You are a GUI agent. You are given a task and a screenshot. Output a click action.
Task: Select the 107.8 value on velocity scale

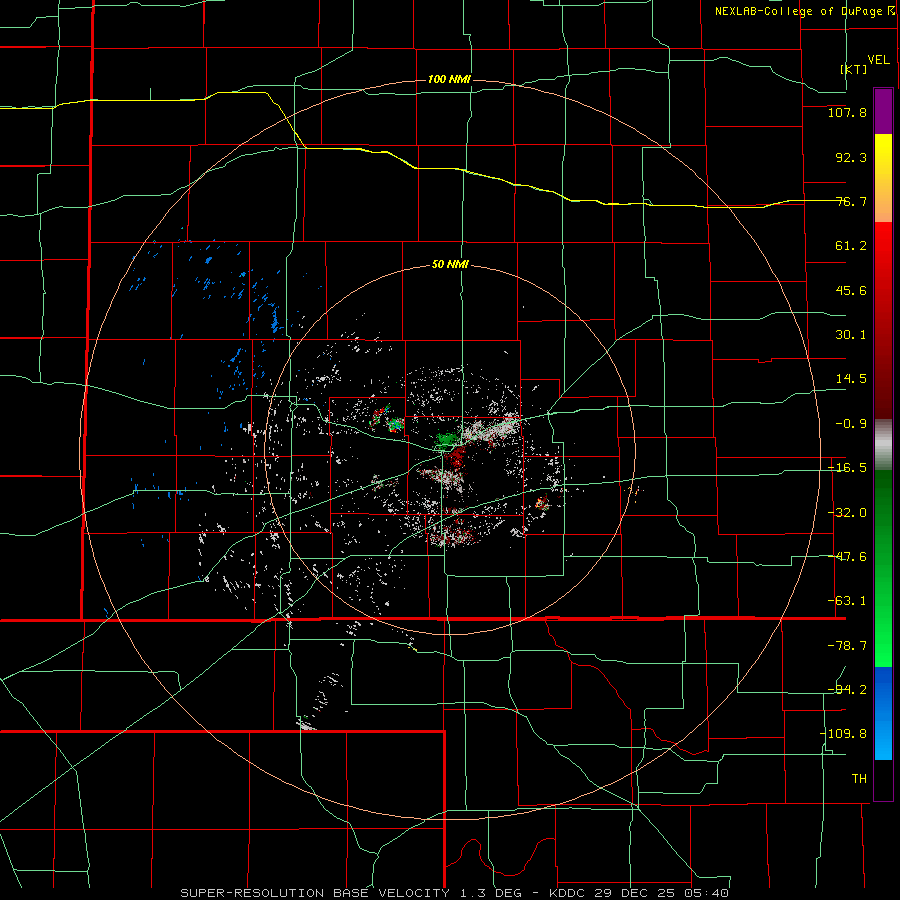coord(847,112)
